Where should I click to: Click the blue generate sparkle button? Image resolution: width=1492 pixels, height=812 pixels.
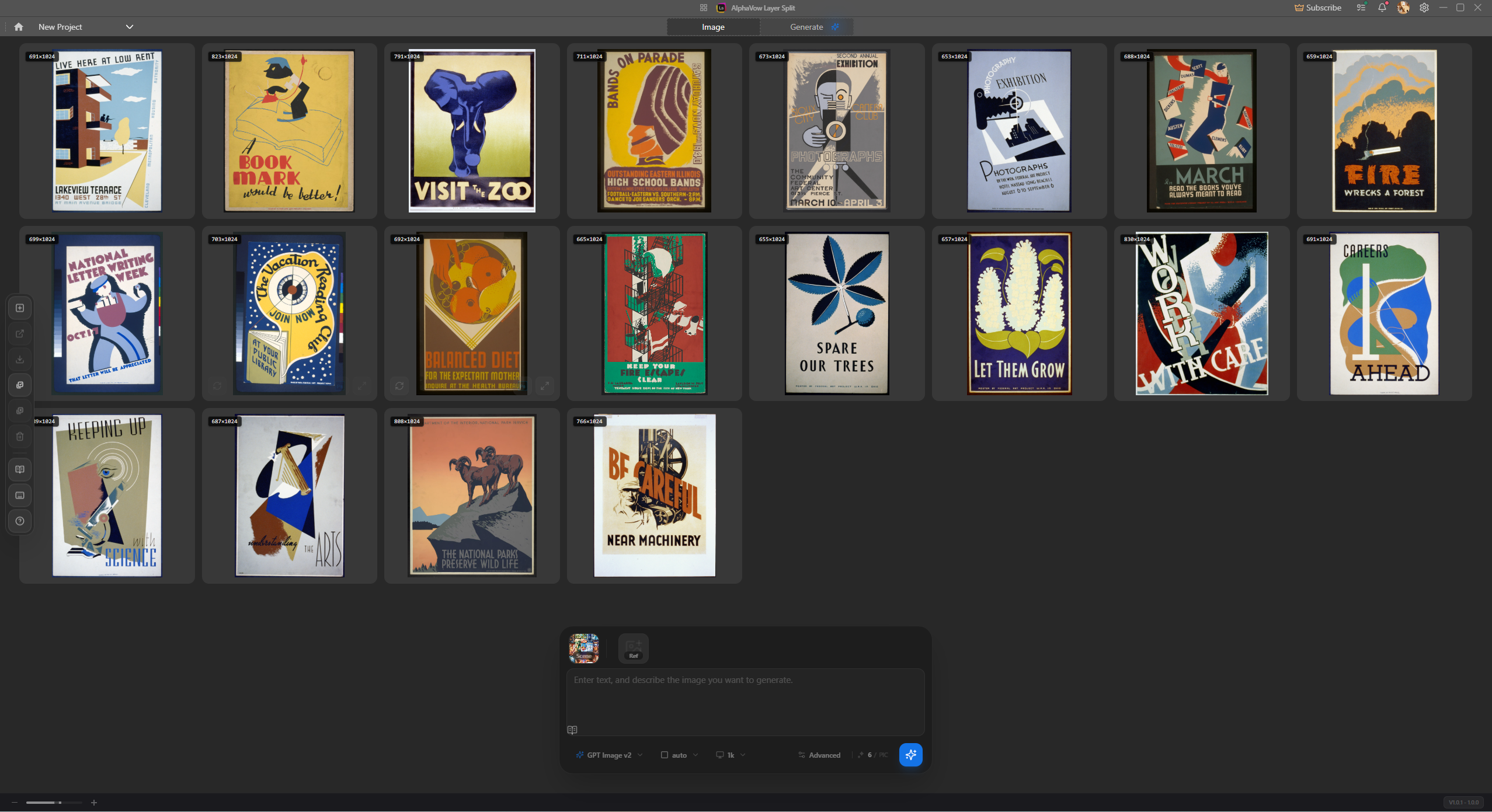coord(911,755)
